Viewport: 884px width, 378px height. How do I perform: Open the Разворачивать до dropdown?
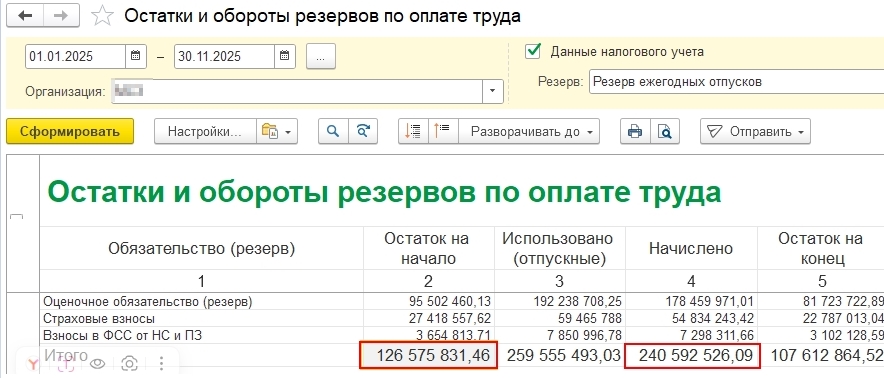point(528,131)
